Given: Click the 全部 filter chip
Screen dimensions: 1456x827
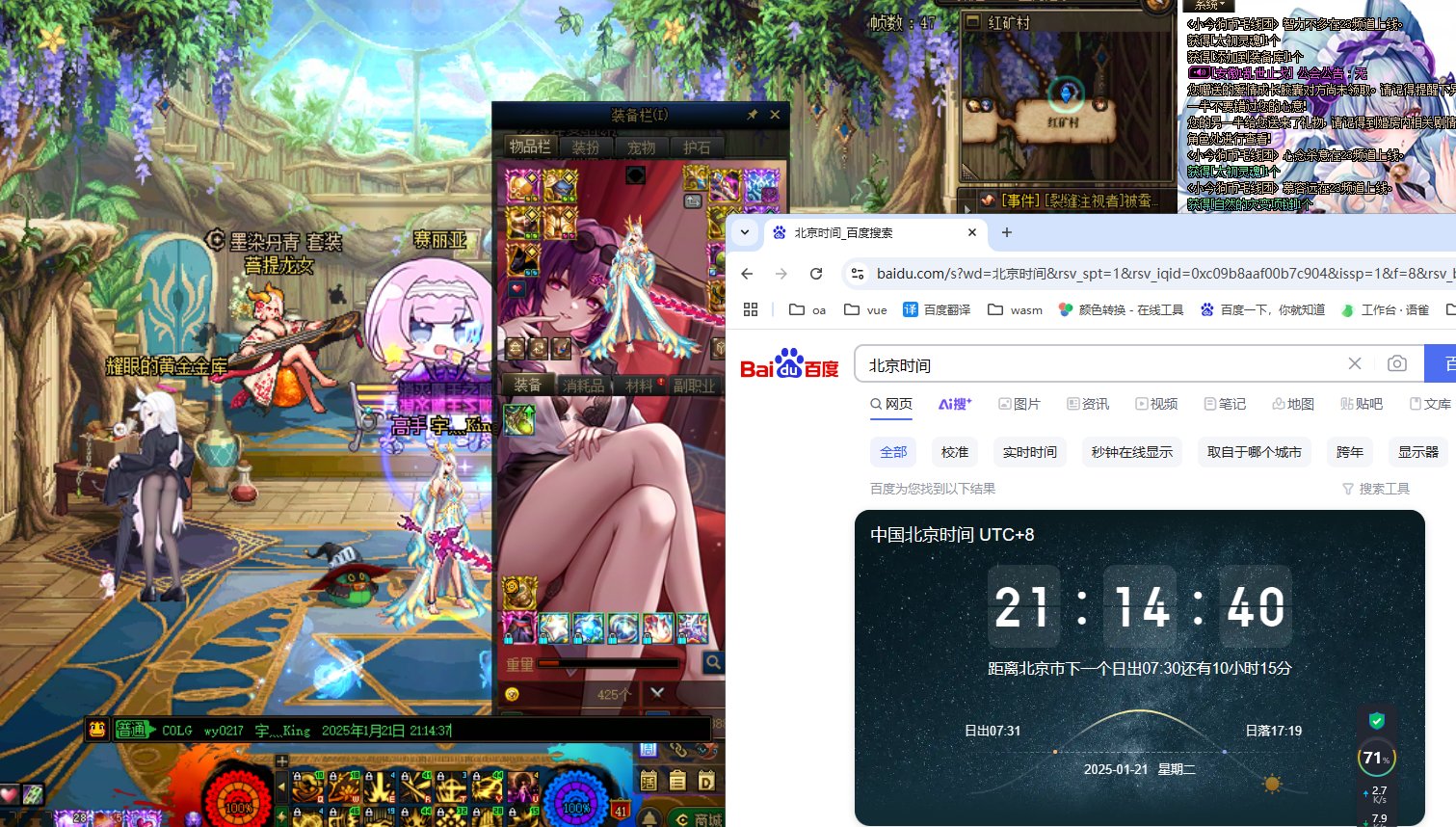Looking at the screenshot, I should coord(893,452).
